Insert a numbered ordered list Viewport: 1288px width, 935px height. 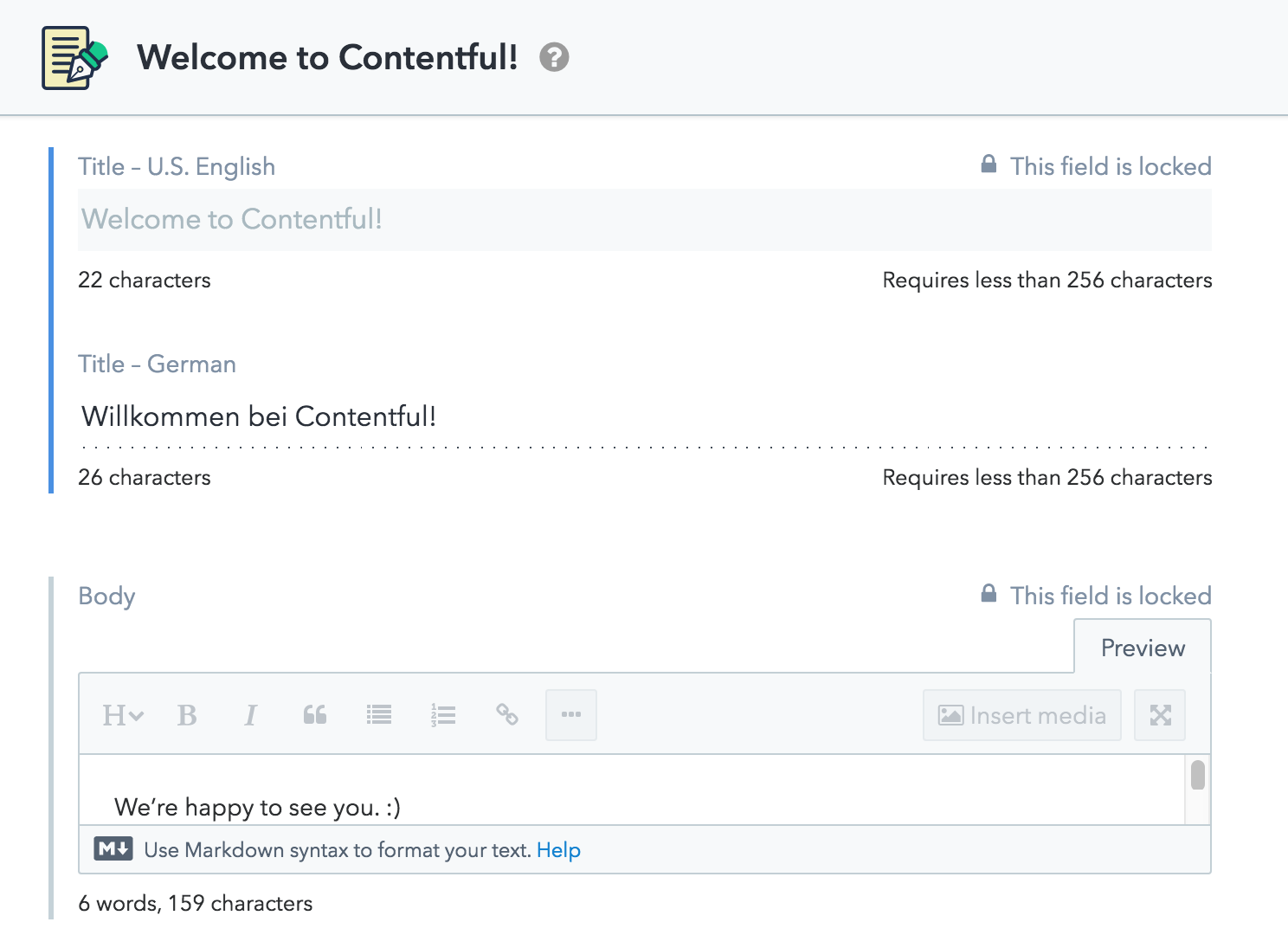443,715
